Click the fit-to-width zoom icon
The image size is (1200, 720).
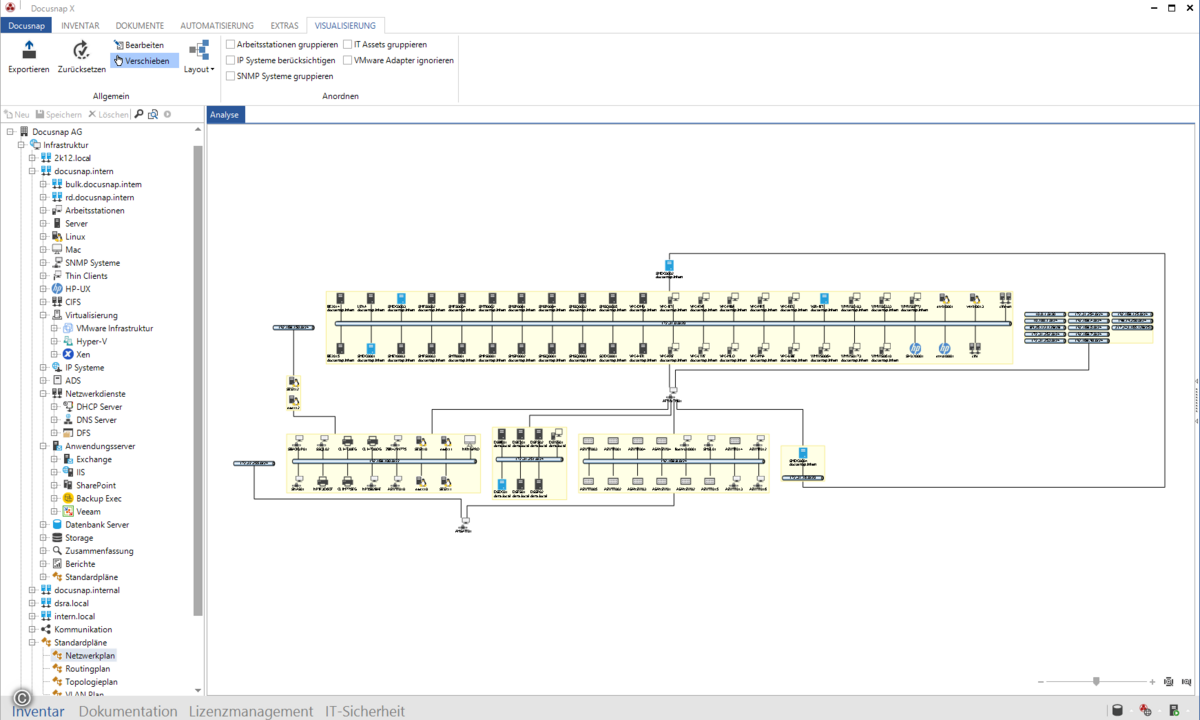point(1187,682)
